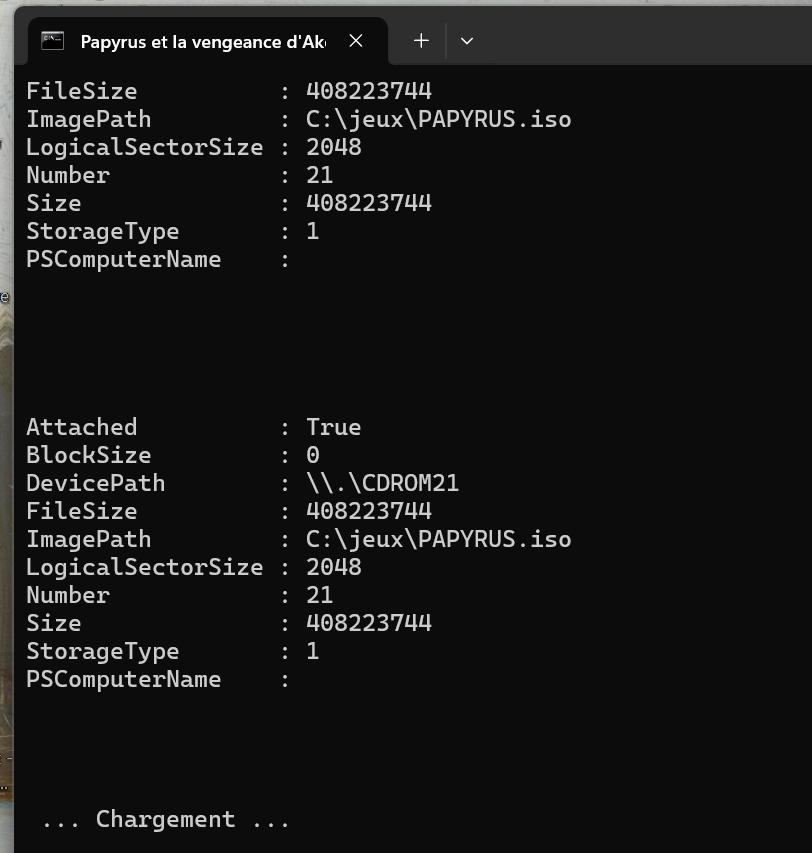This screenshot has height=853, width=812.
Task: Click the DevicePath property label
Action: click(x=96, y=483)
